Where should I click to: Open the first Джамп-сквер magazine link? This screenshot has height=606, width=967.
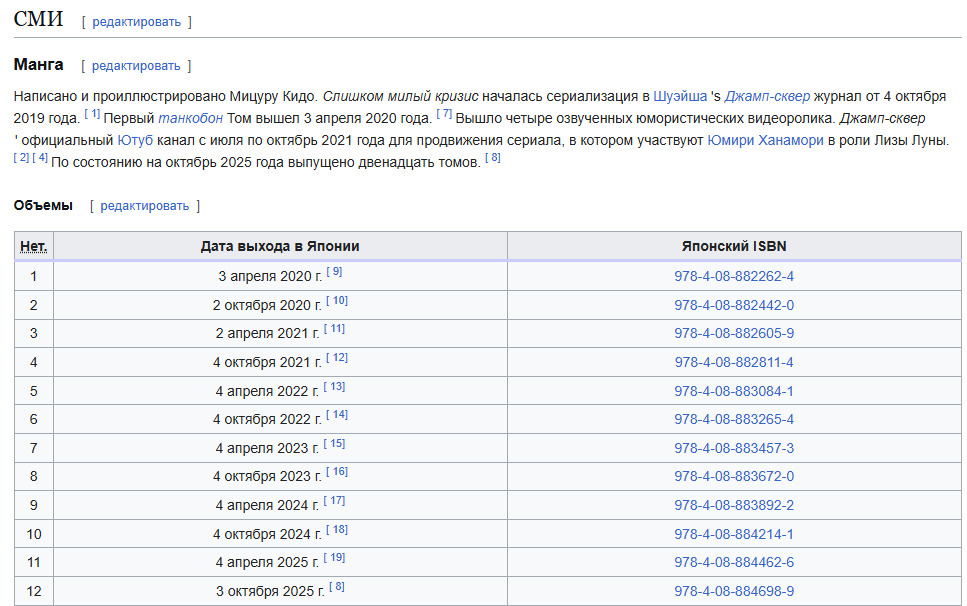point(765,97)
